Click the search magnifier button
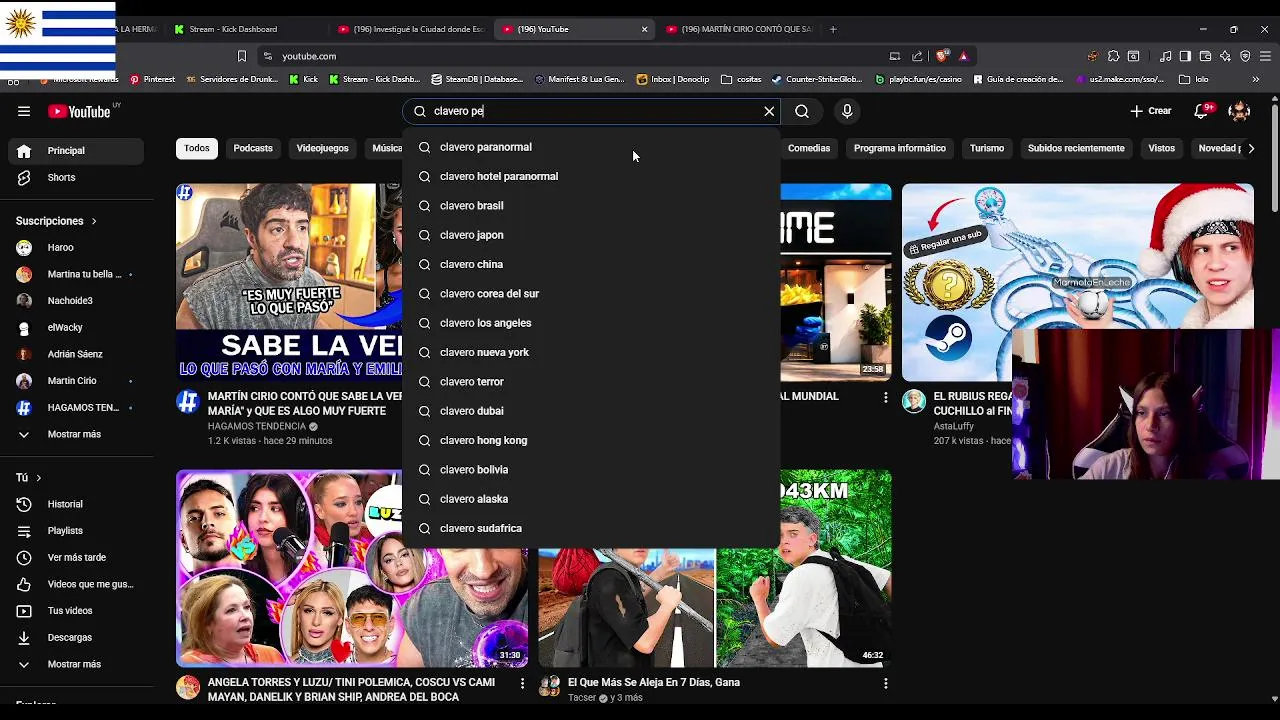 pos(802,111)
